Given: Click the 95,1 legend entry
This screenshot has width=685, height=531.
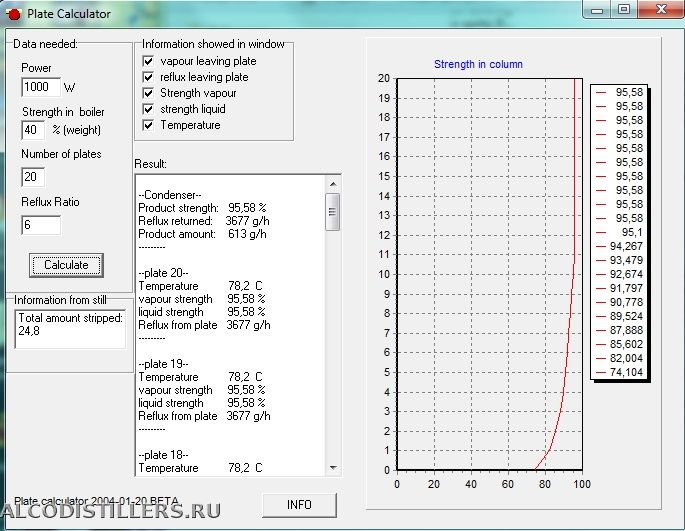Looking at the screenshot, I should 619,232.
